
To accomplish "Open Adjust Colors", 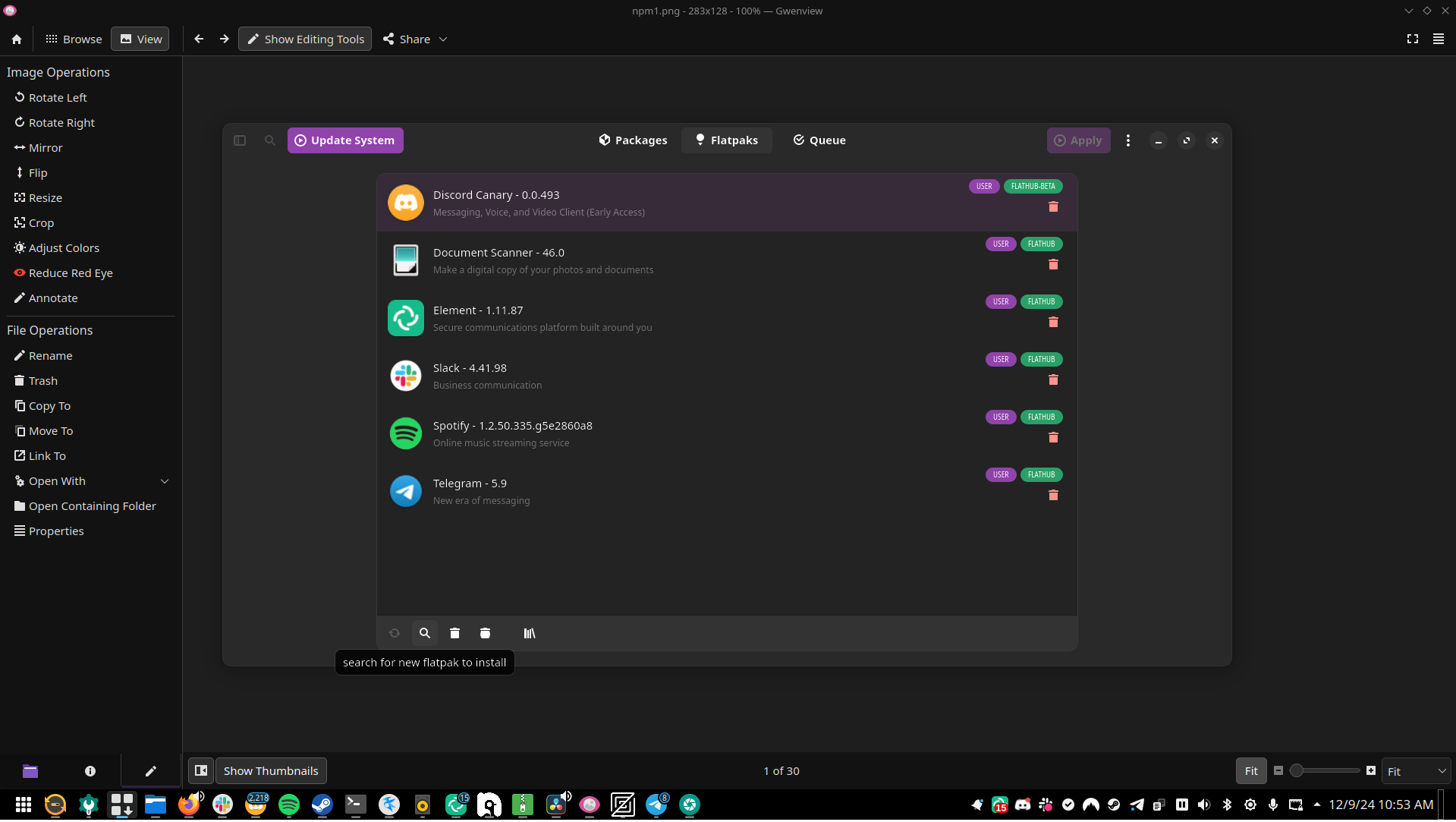I will pos(57,248).
